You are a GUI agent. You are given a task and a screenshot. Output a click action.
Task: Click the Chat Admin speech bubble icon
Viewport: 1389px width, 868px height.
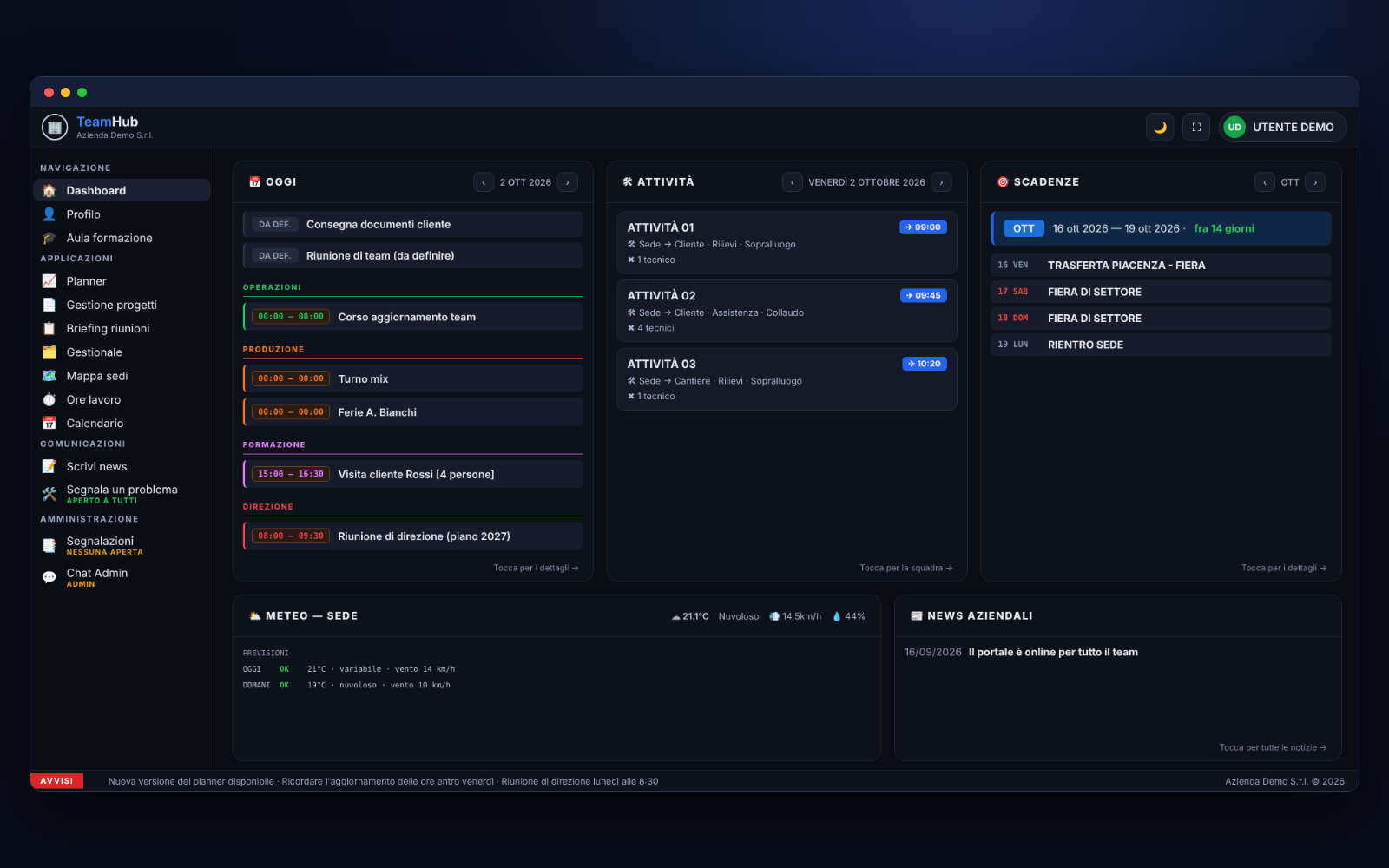(49, 577)
